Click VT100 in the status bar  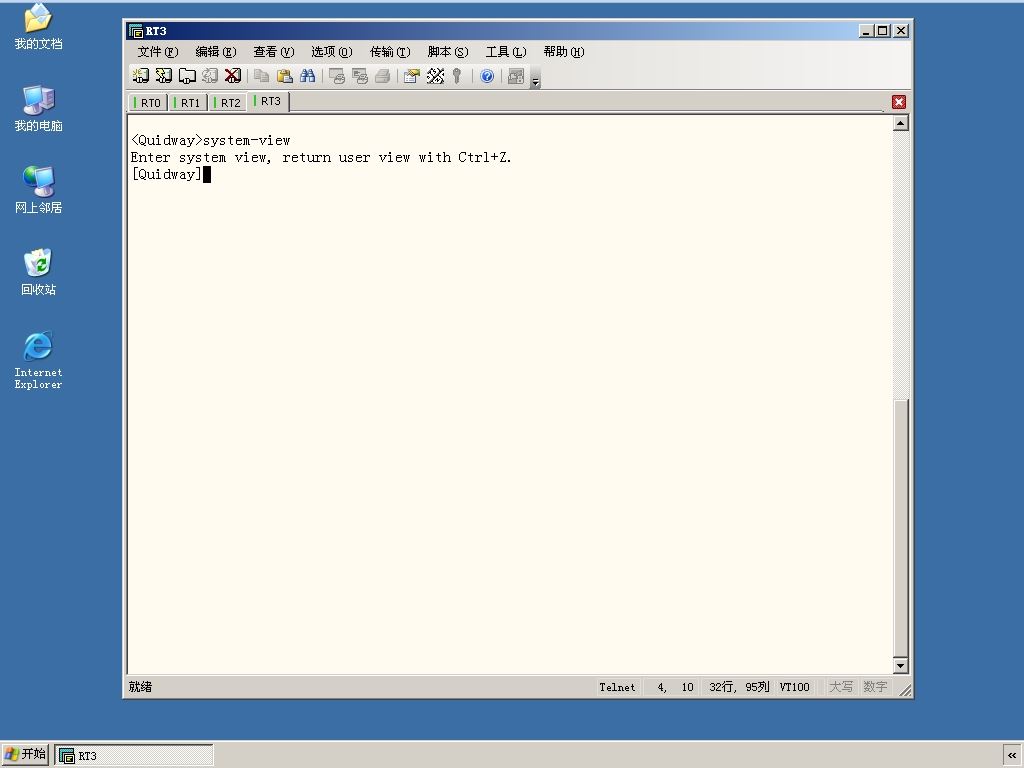794,687
